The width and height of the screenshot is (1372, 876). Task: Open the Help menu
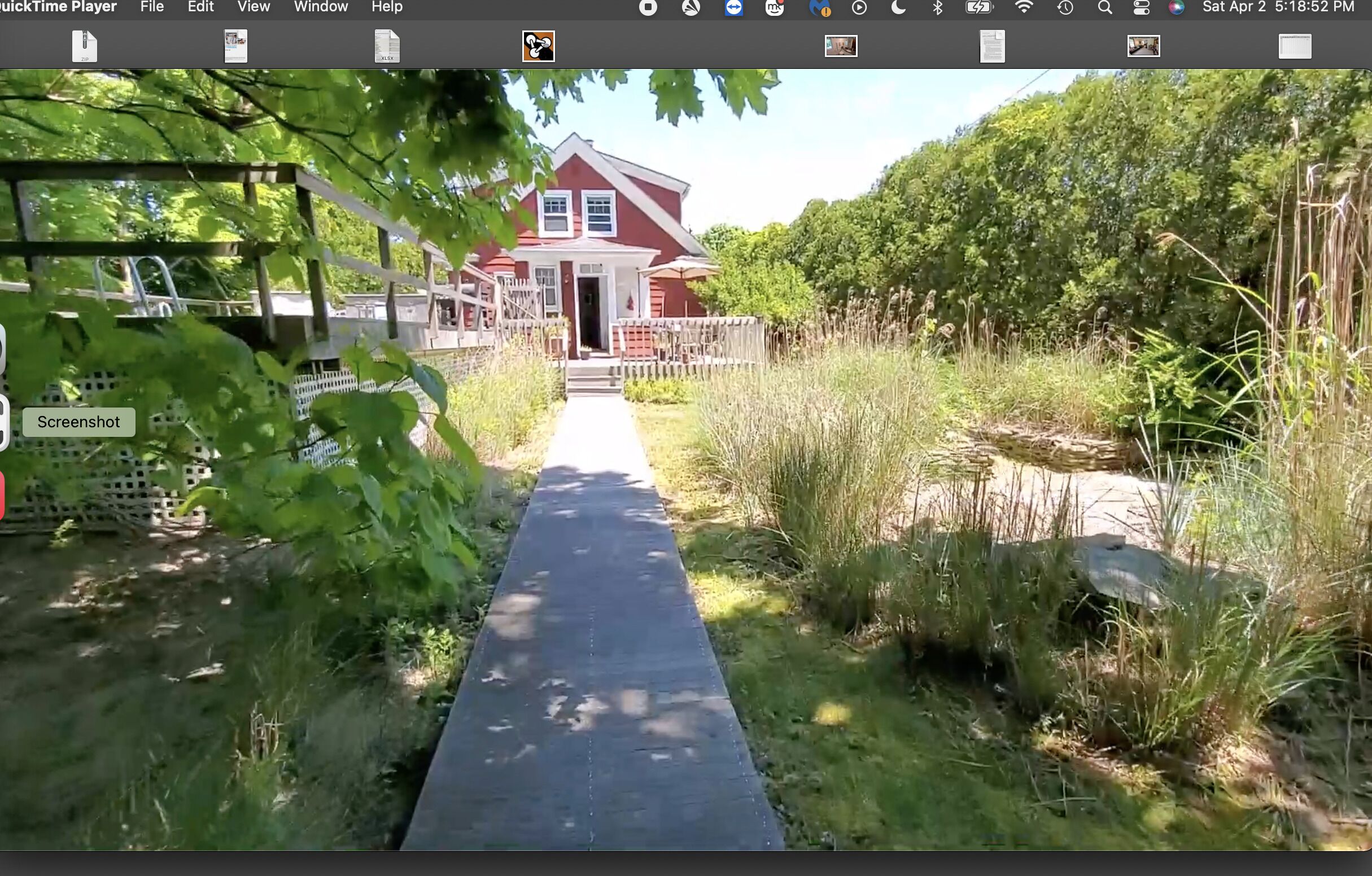coord(387,7)
